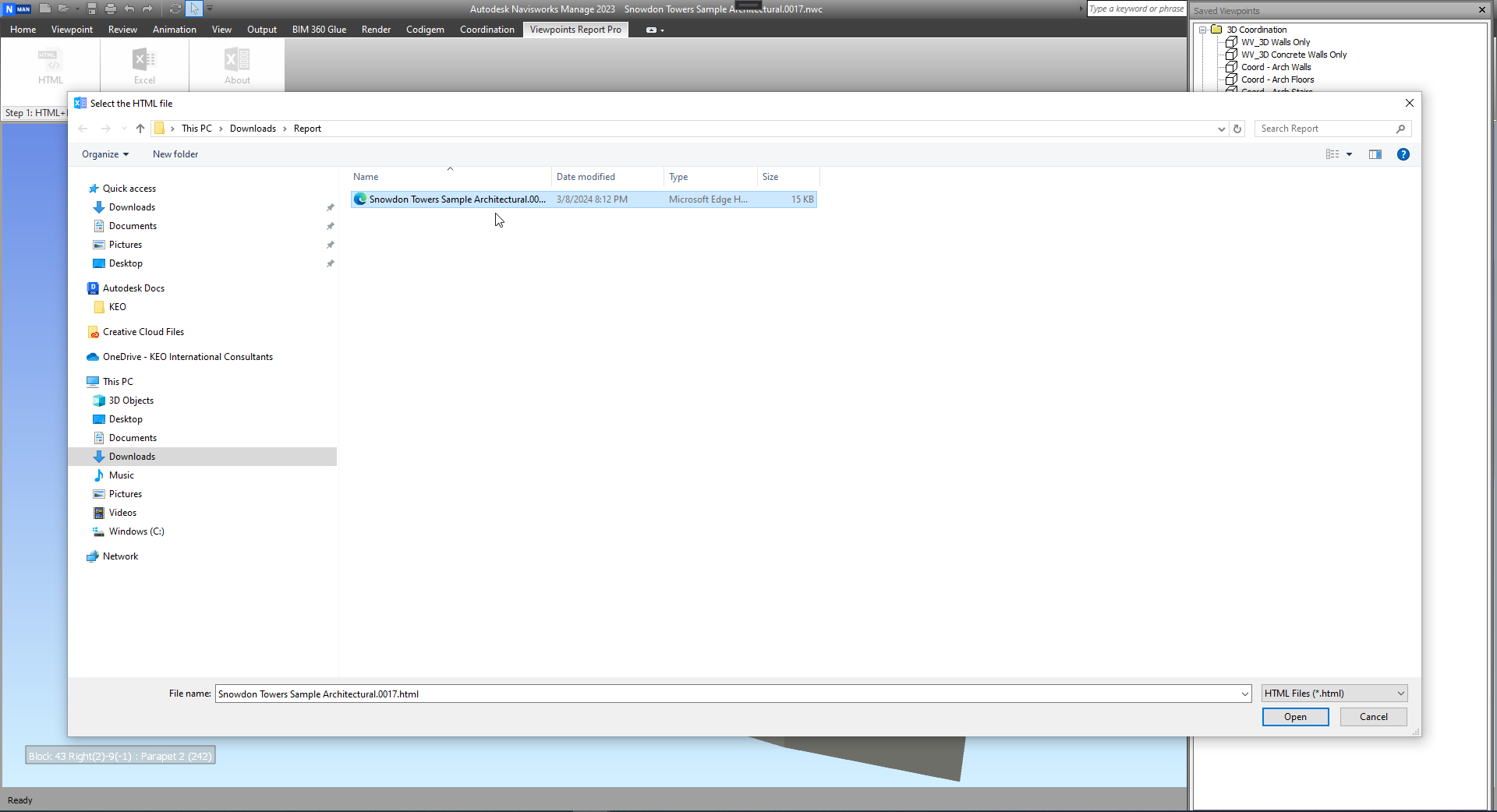1497x812 pixels.
Task: Click the Refresh icon in quick access toolbar
Action: [175, 9]
